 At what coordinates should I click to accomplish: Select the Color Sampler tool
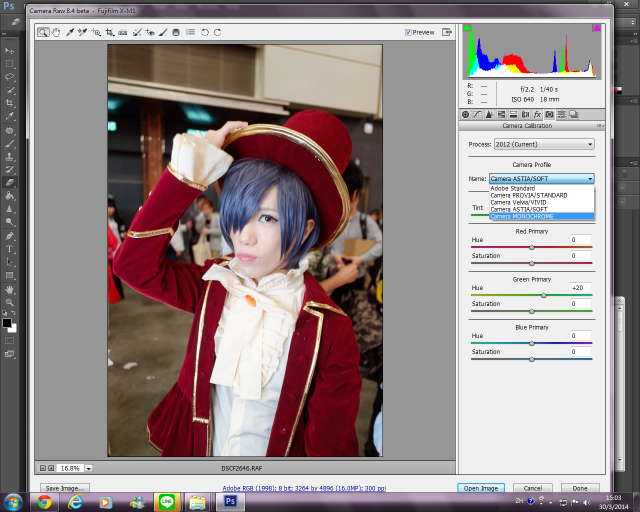click(x=82, y=32)
